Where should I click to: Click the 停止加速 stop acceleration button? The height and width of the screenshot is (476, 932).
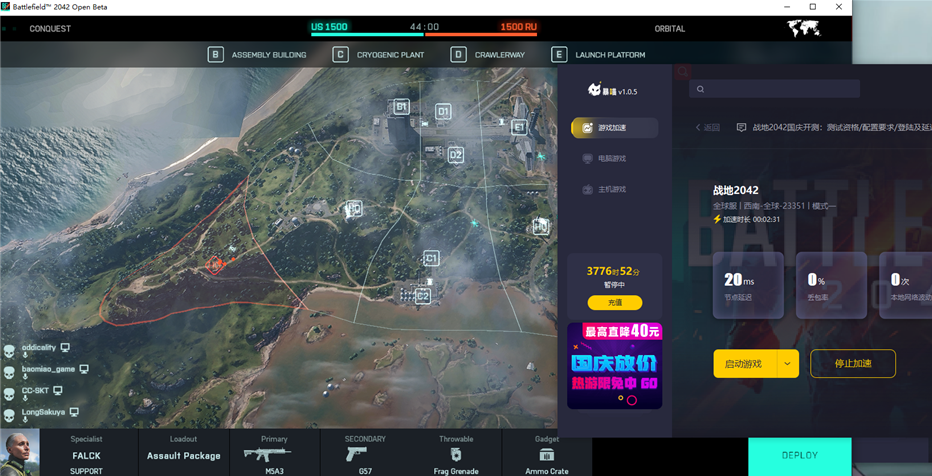point(852,364)
